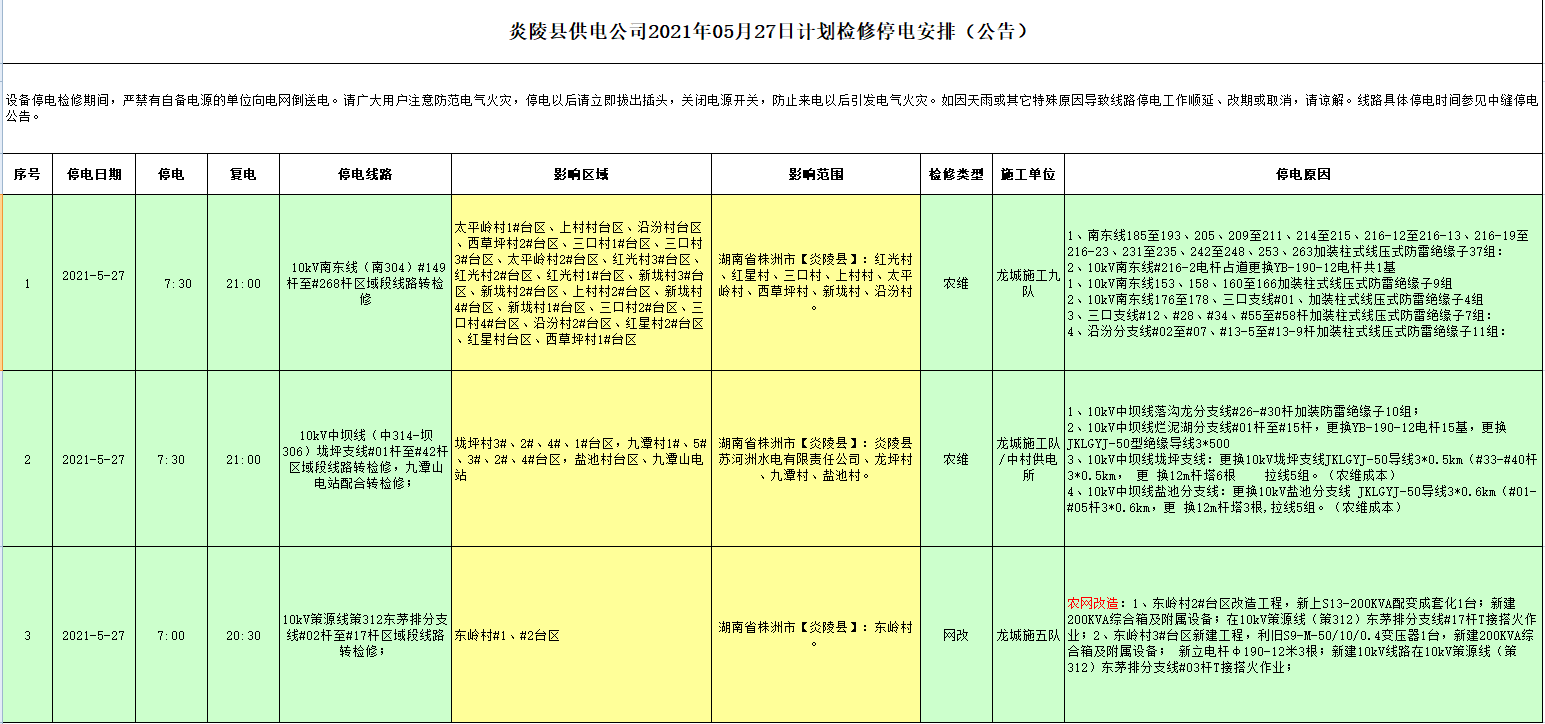Select the 检修类型 column header

click(x=956, y=174)
